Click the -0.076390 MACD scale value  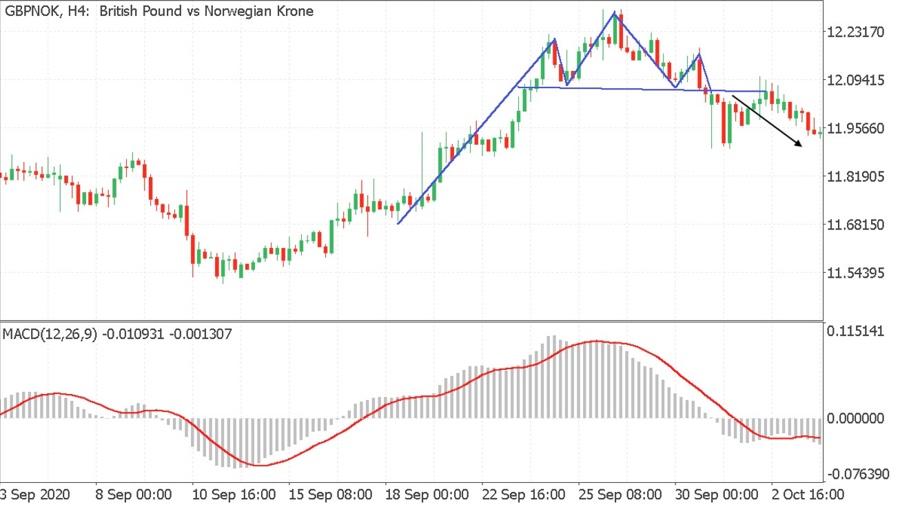[859, 471]
